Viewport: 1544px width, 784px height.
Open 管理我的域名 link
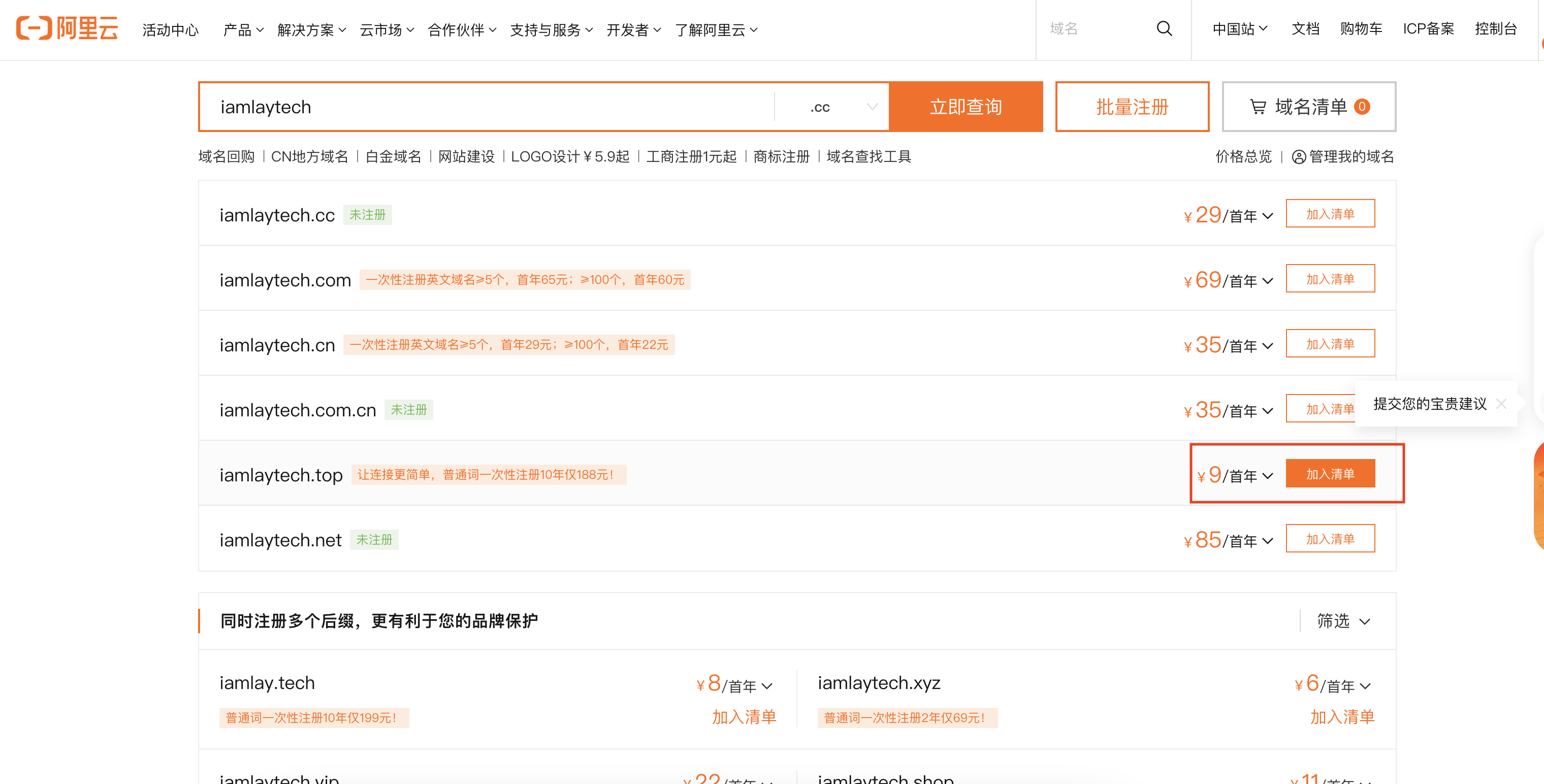pos(1351,156)
